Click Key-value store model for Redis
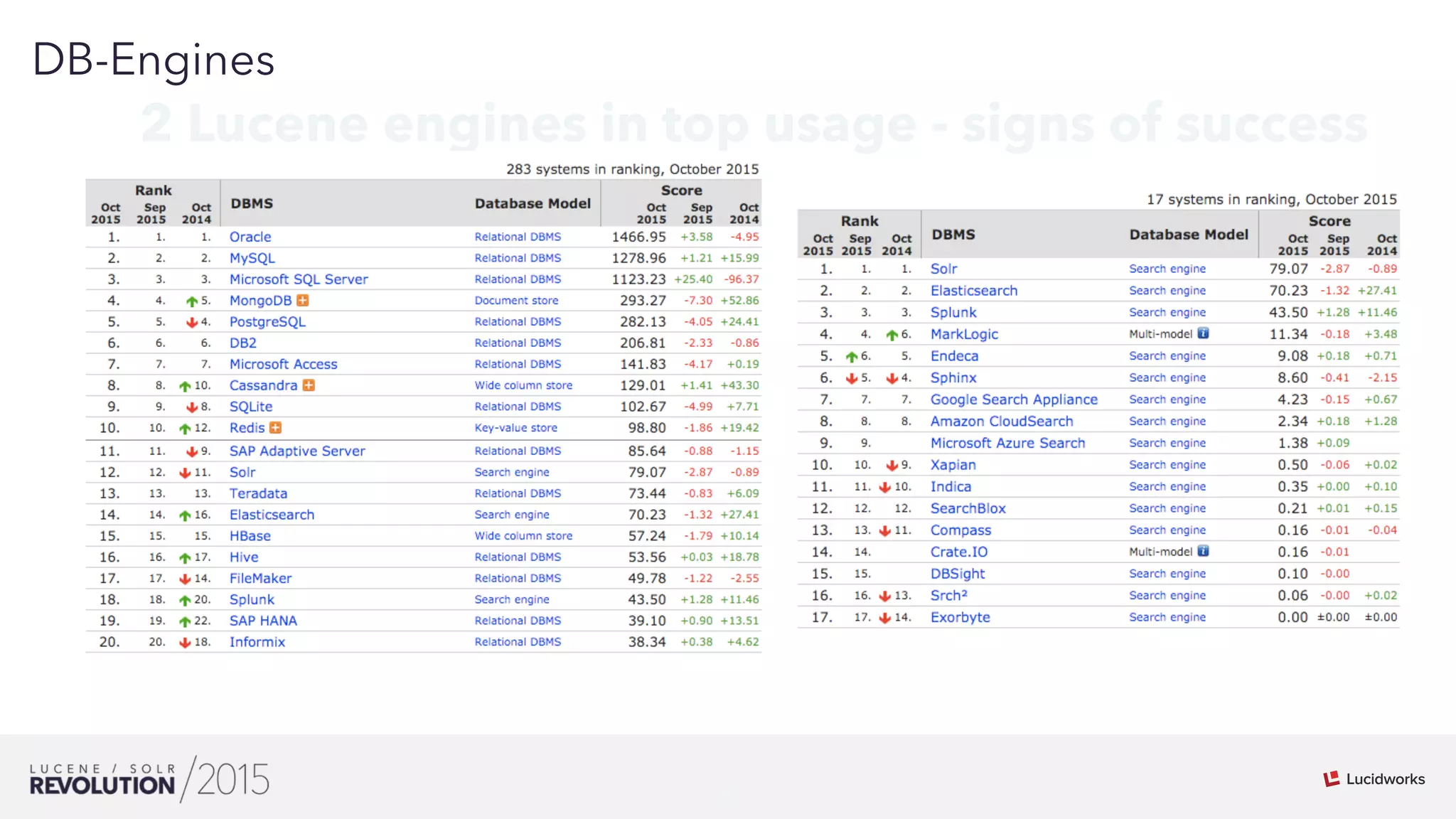1456x819 pixels. click(x=515, y=428)
